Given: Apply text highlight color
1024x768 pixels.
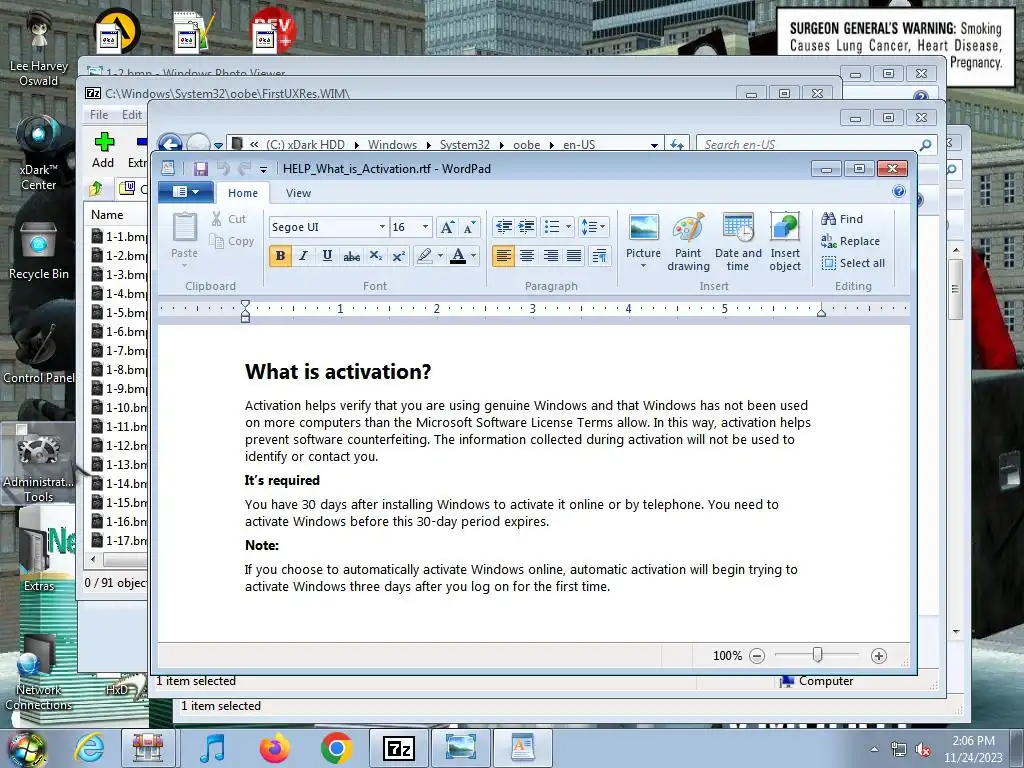Looking at the screenshot, I should click(424, 256).
